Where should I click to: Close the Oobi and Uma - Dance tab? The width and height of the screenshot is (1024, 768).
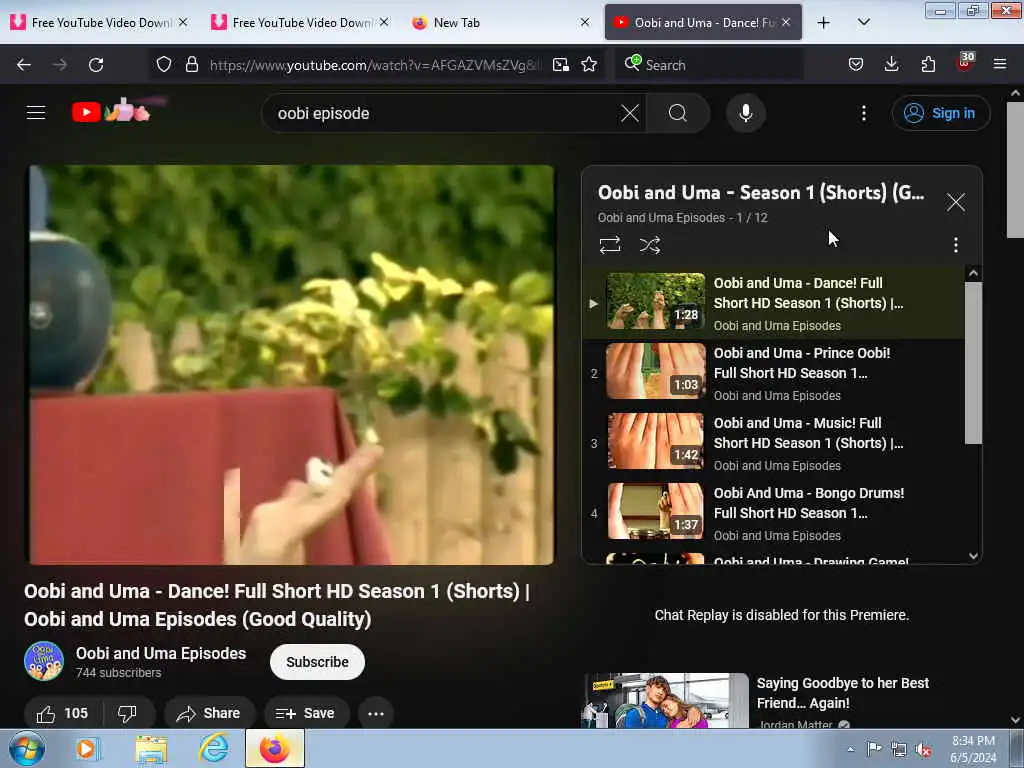(x=786, y=23)
